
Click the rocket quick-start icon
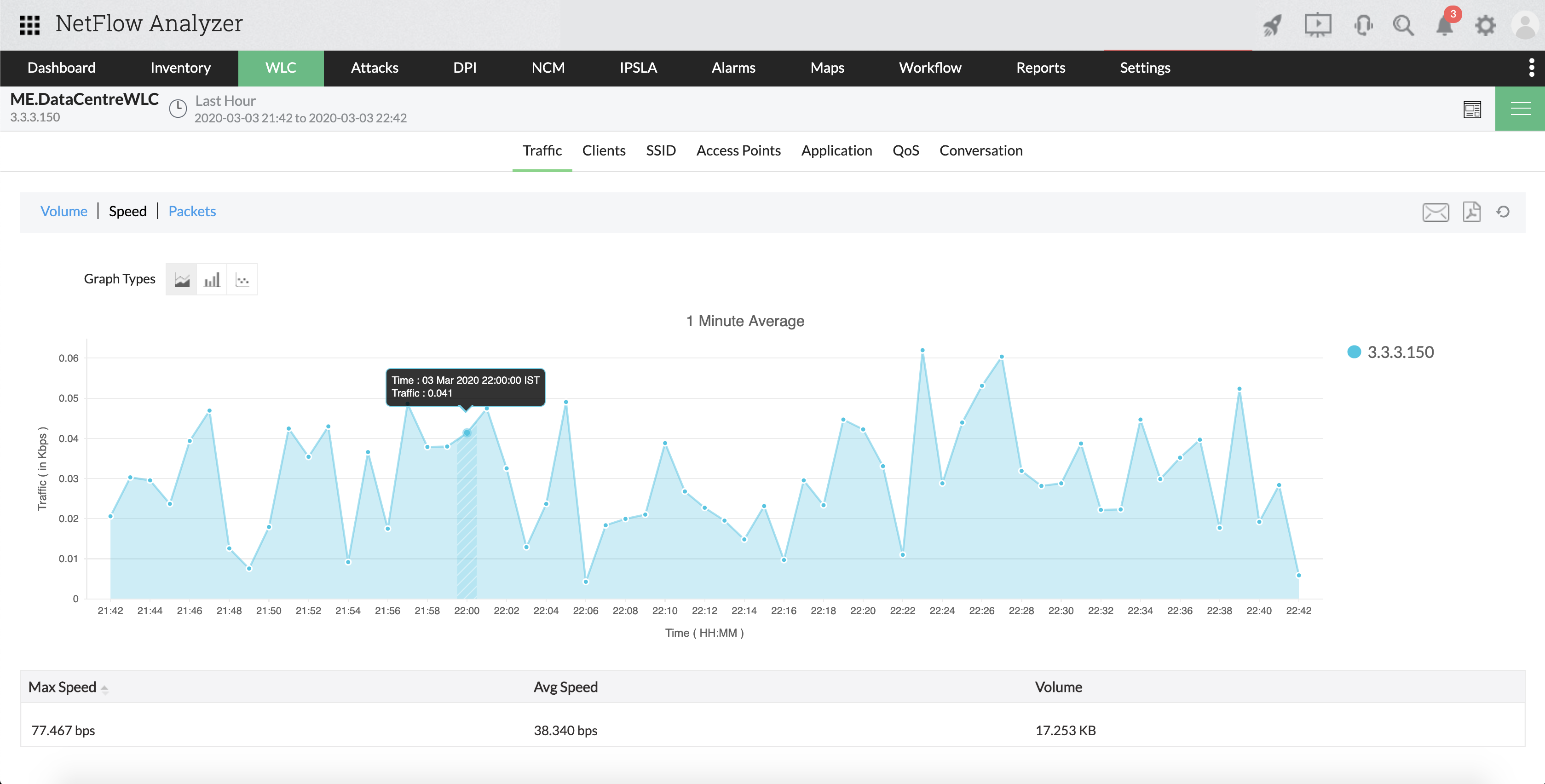click(x=1272, y=25)
